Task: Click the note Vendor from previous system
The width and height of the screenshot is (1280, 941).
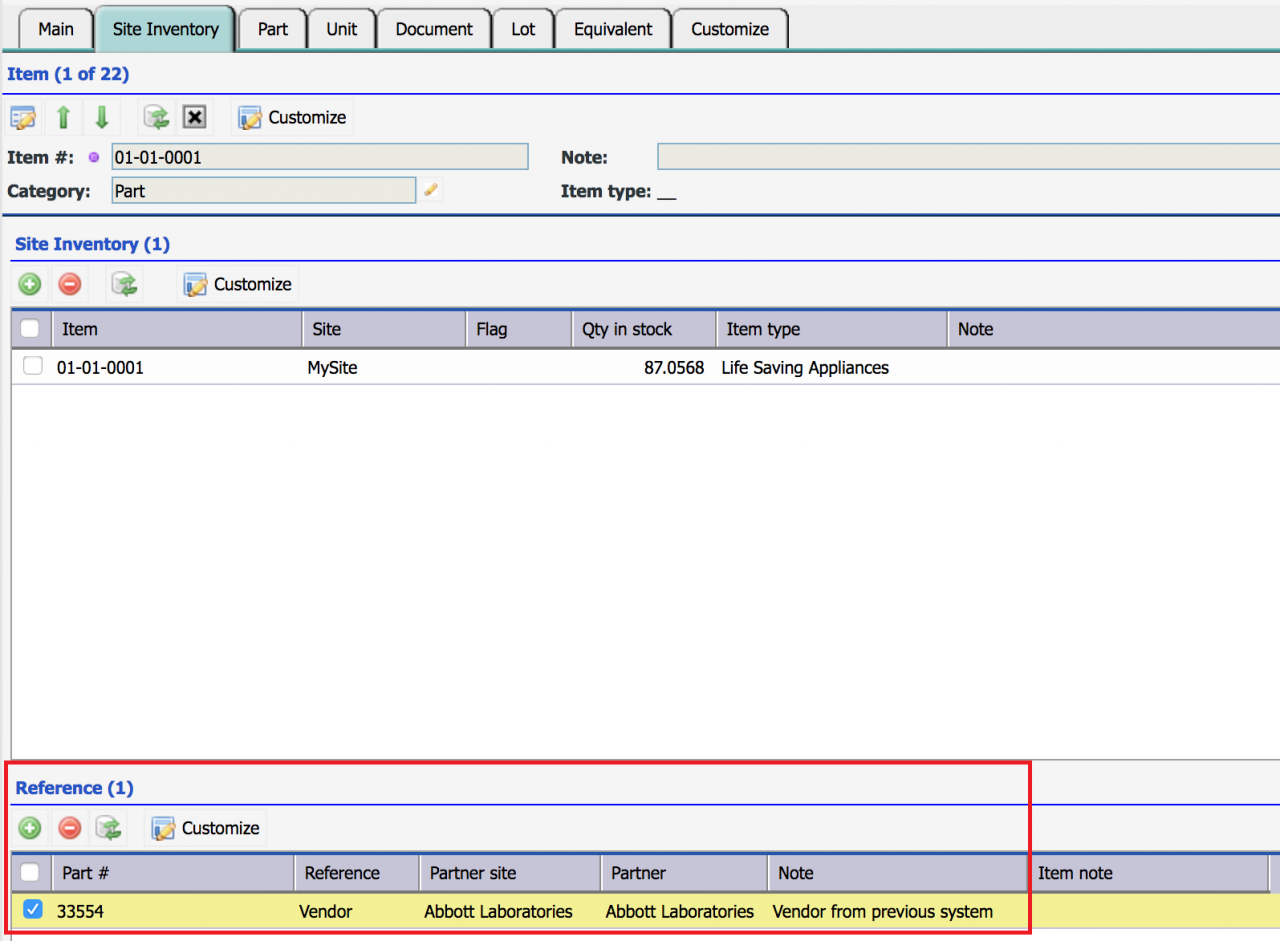Action: pos(883,912)
